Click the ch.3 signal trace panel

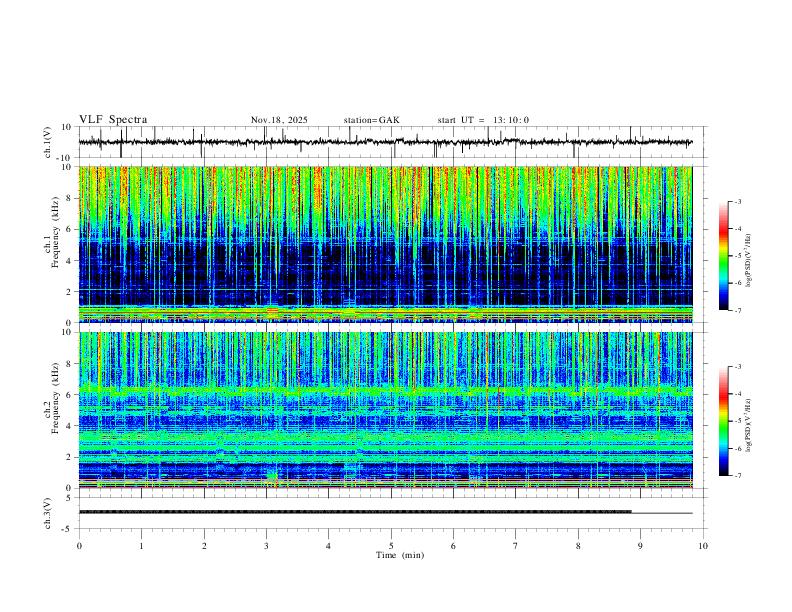point(392,513)
